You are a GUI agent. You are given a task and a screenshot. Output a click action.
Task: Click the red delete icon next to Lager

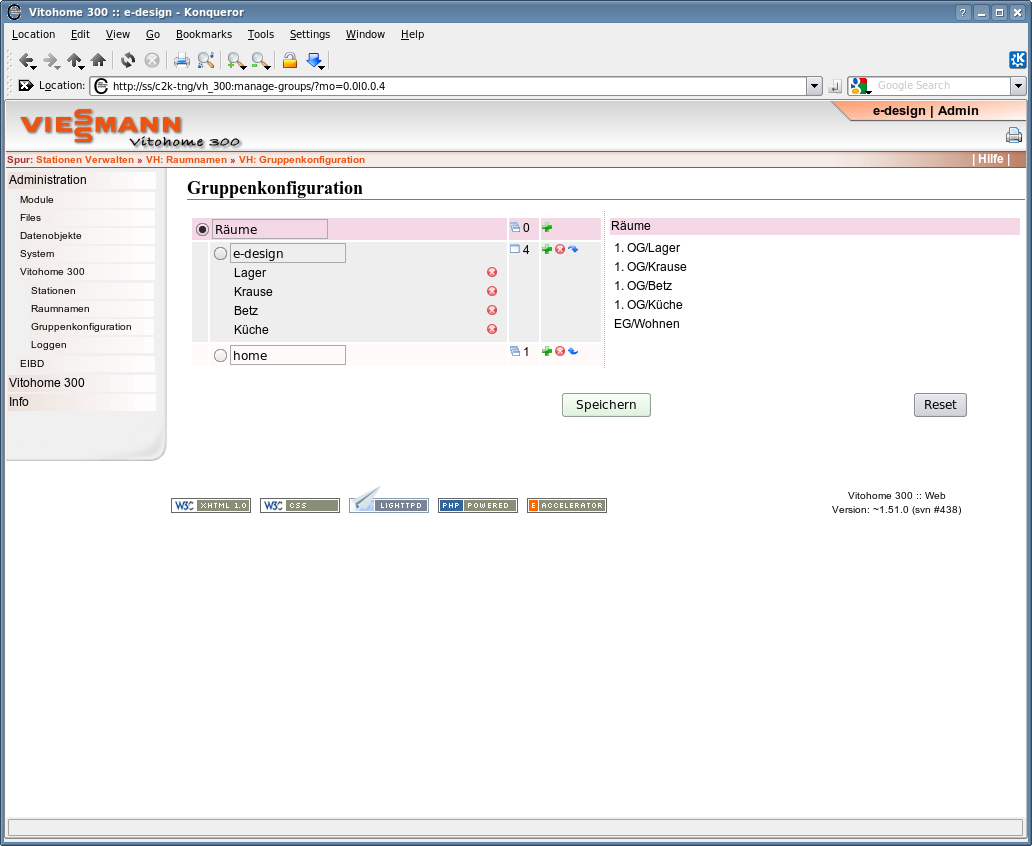[x=492, y=272]
